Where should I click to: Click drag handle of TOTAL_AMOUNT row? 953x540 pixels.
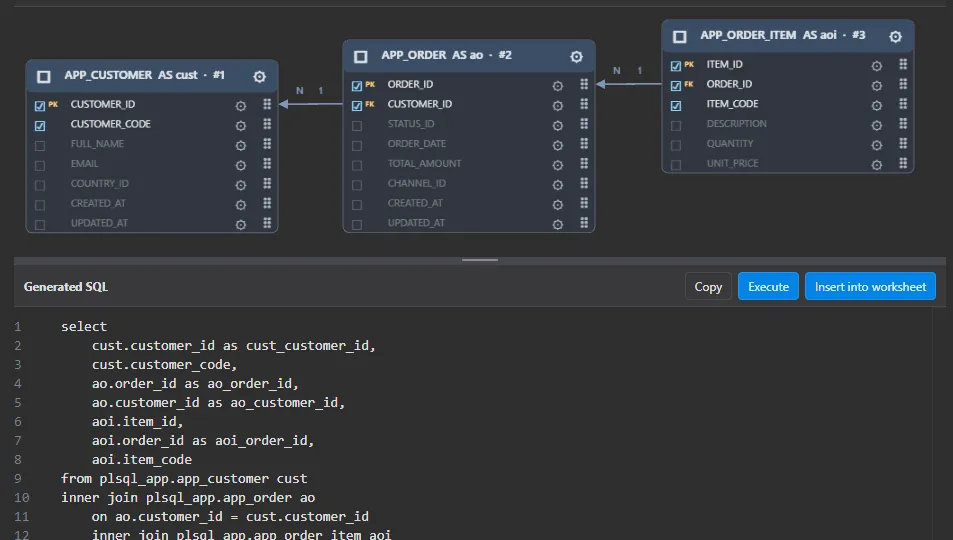584,164
